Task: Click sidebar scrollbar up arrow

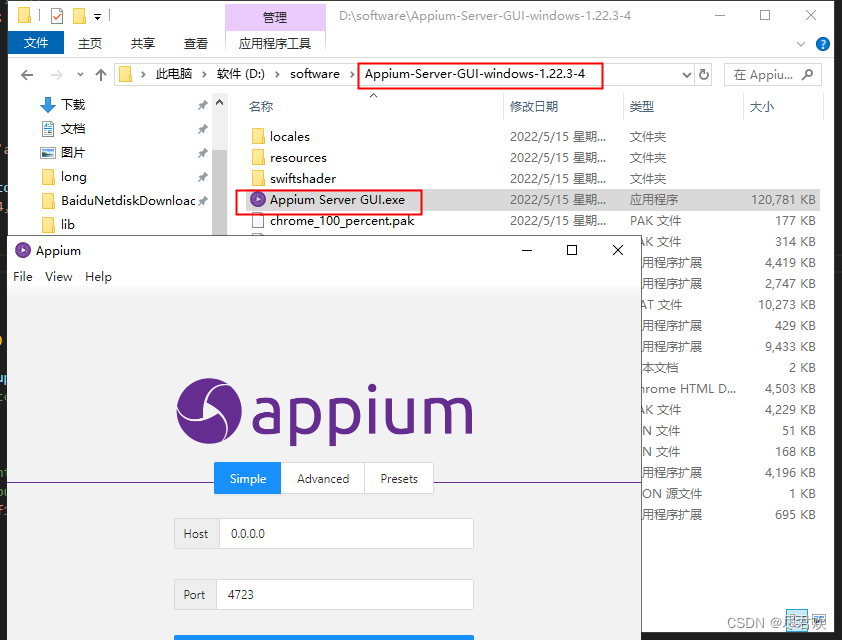Action: click(x=219, y=102)
